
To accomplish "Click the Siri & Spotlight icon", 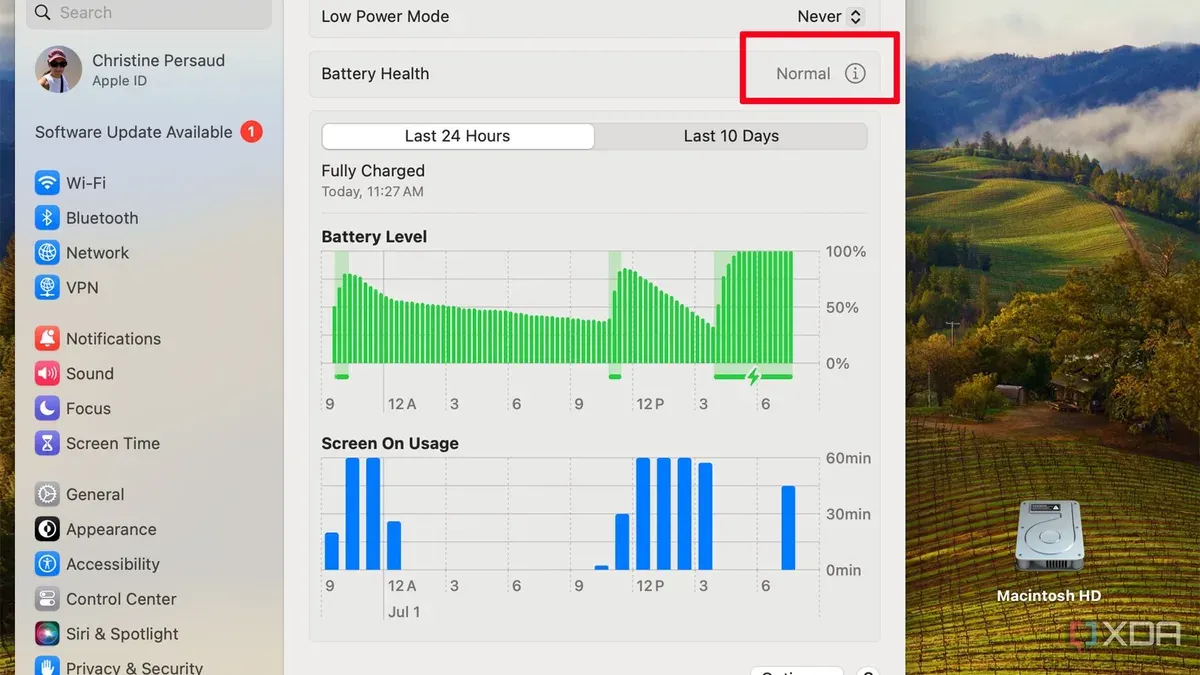I will [x=47, y=635].
